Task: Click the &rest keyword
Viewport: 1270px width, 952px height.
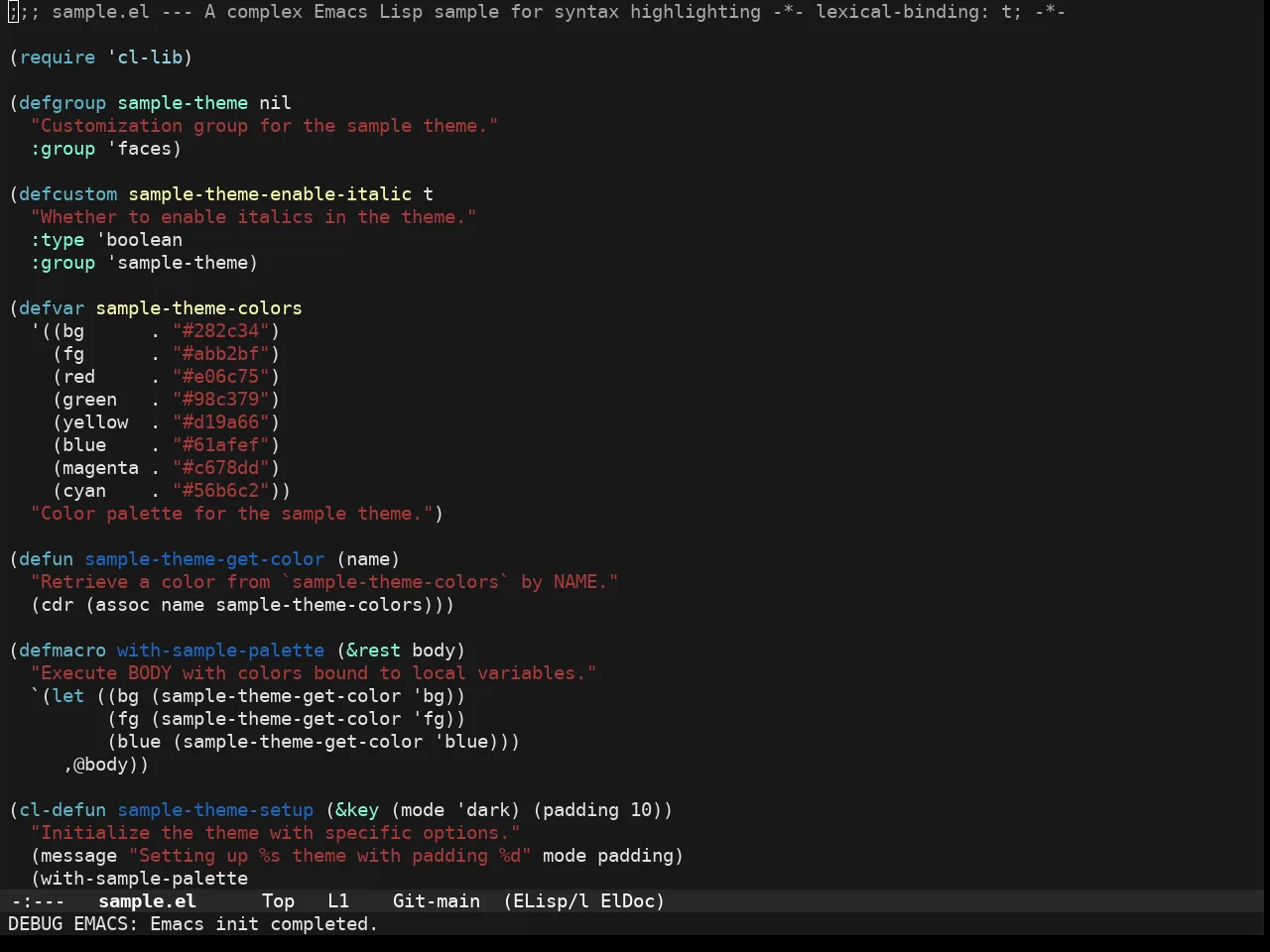Action: tap(373, 650)
